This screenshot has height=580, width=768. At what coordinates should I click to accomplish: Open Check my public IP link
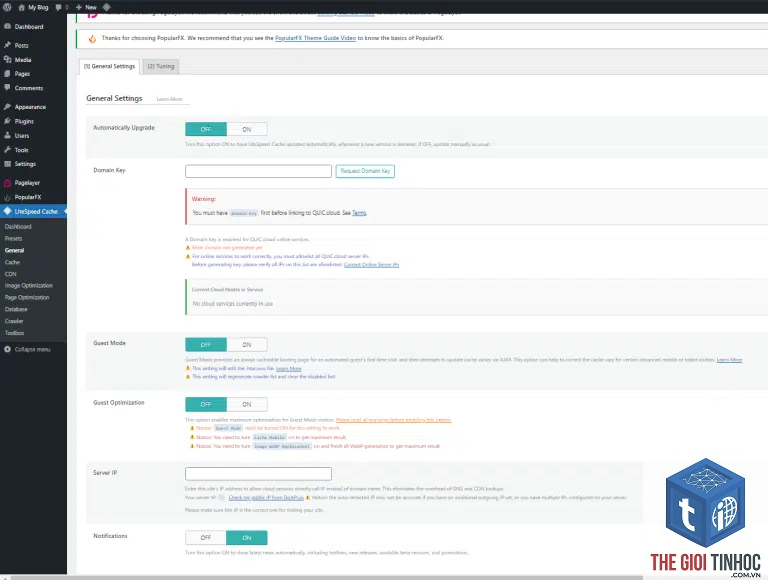266,497
